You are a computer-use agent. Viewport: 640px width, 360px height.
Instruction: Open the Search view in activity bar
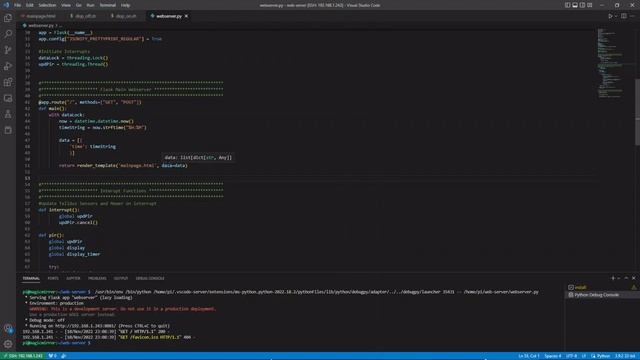click(8, 34)
